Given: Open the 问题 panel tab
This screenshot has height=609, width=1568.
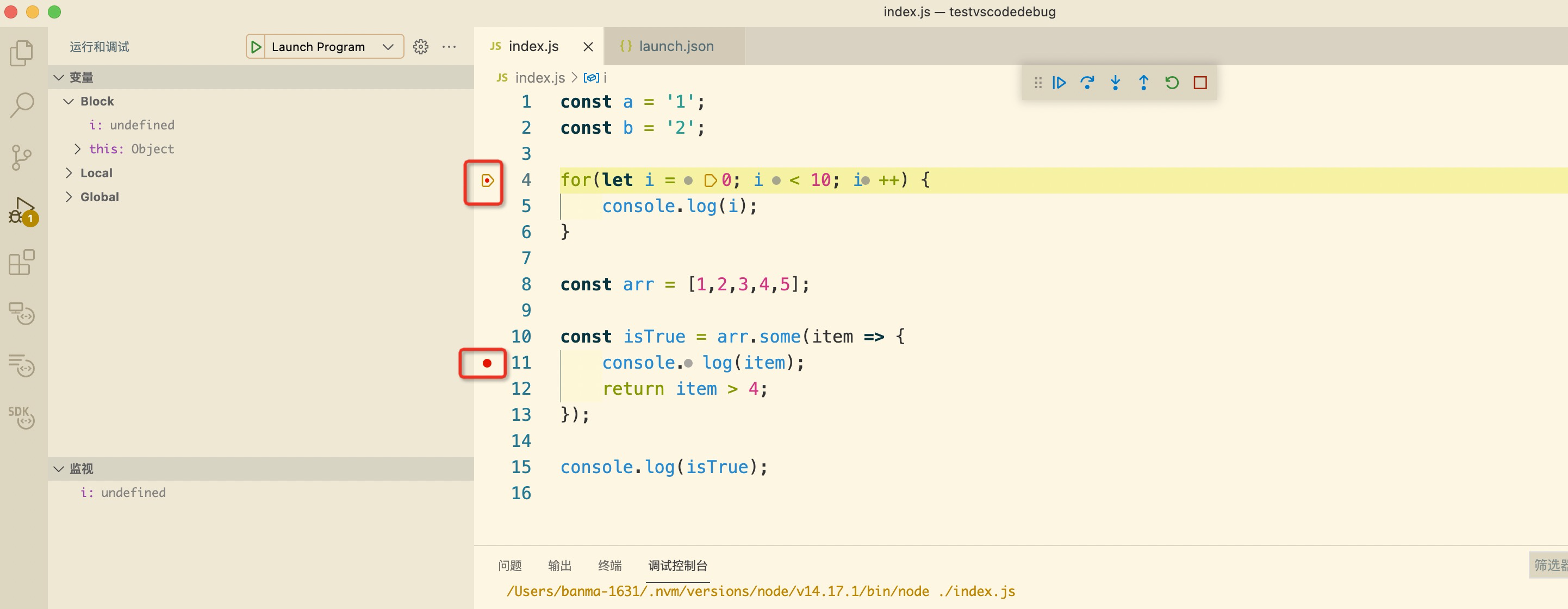Looking at the screenshot, I should pos(509,565).
